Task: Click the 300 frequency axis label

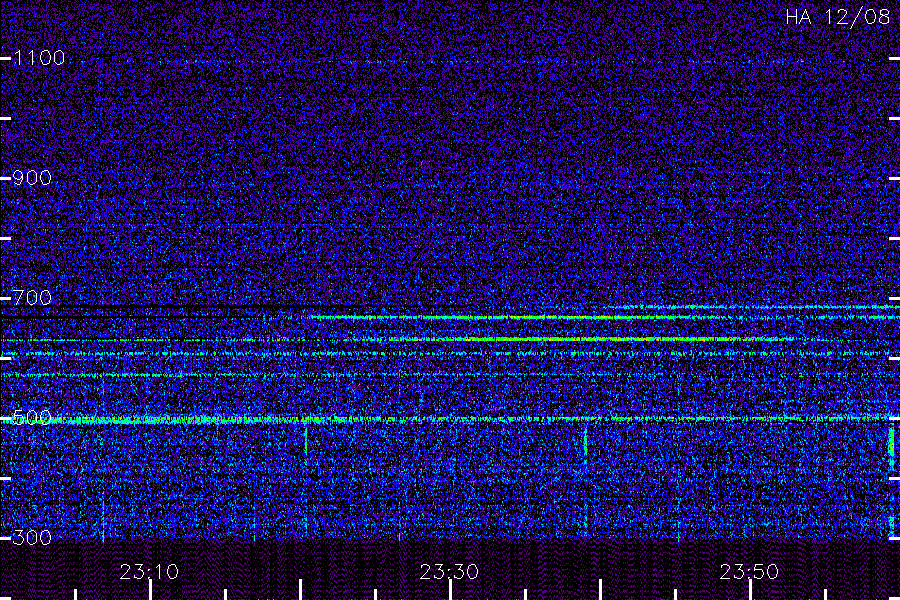Action: [x=32, y=537]
